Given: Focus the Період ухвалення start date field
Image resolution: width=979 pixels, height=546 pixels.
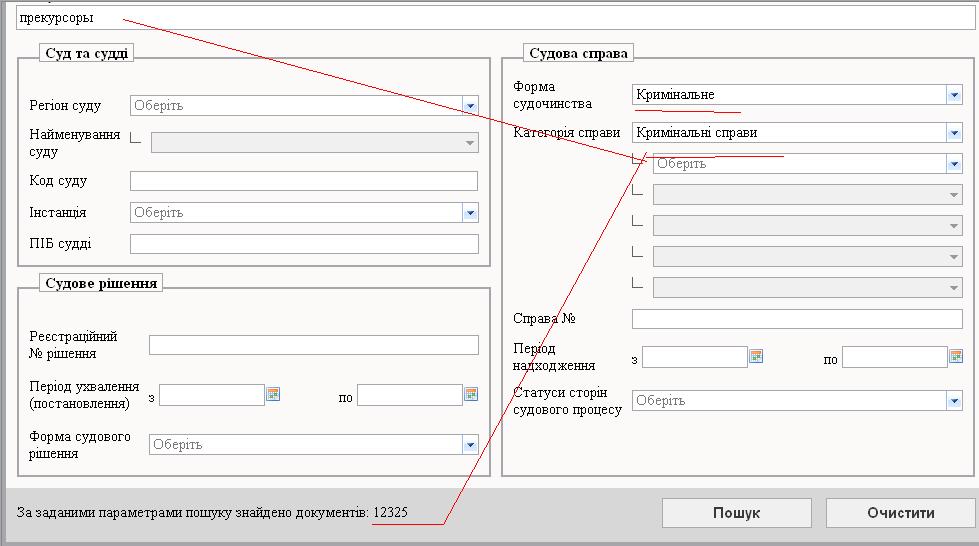Looking at the screenshot, I should 211,395.
